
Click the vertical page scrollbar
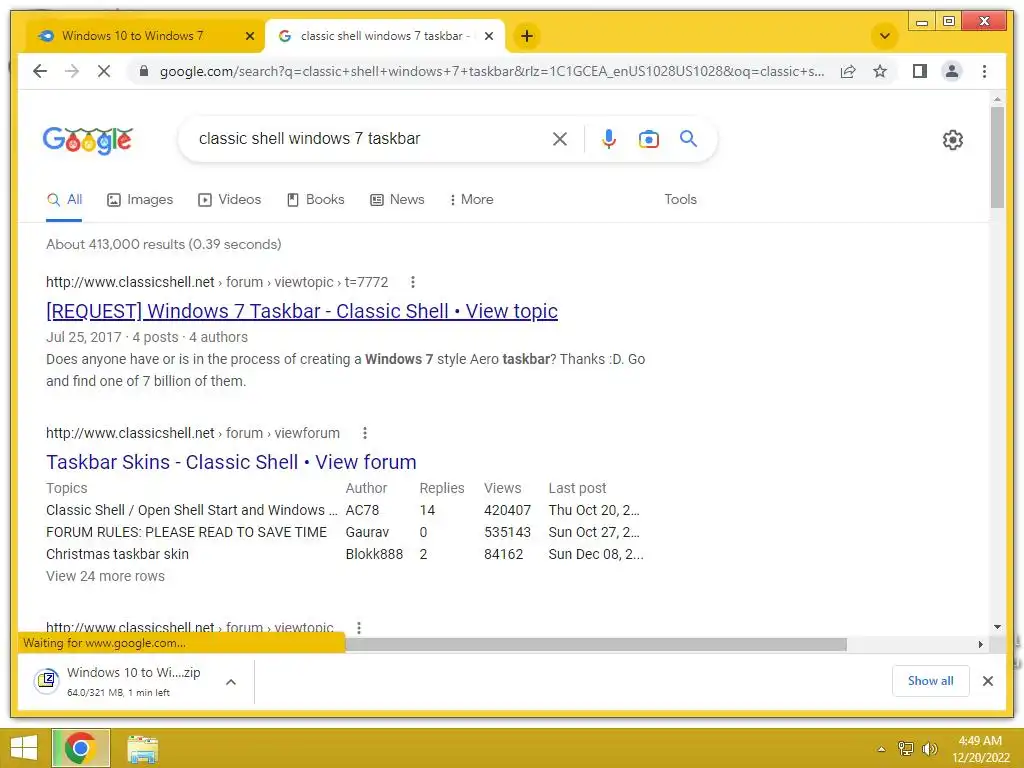[997, 157]
